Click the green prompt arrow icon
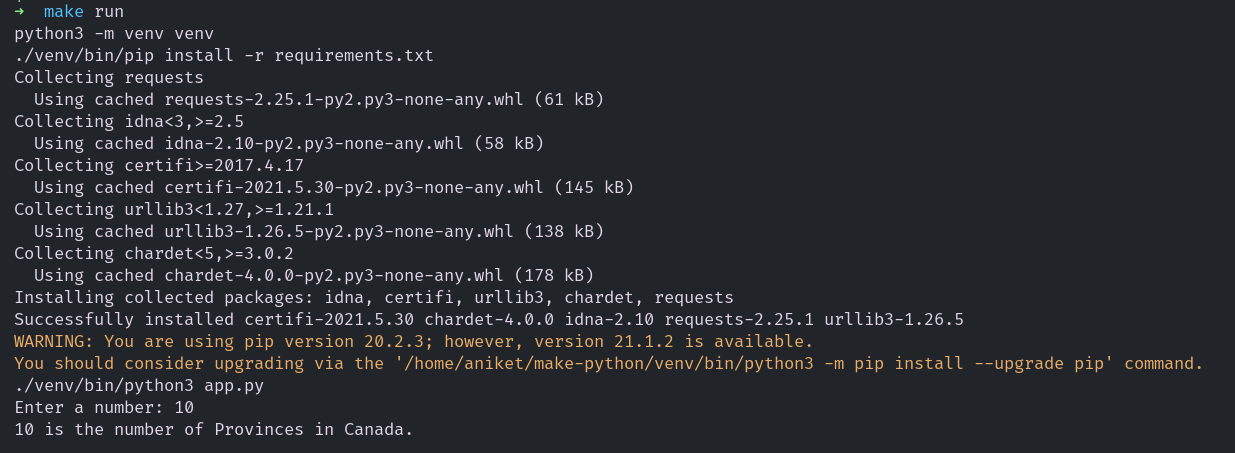The width and height of the screenshot is (1235, 453). [x=20, y=11]
